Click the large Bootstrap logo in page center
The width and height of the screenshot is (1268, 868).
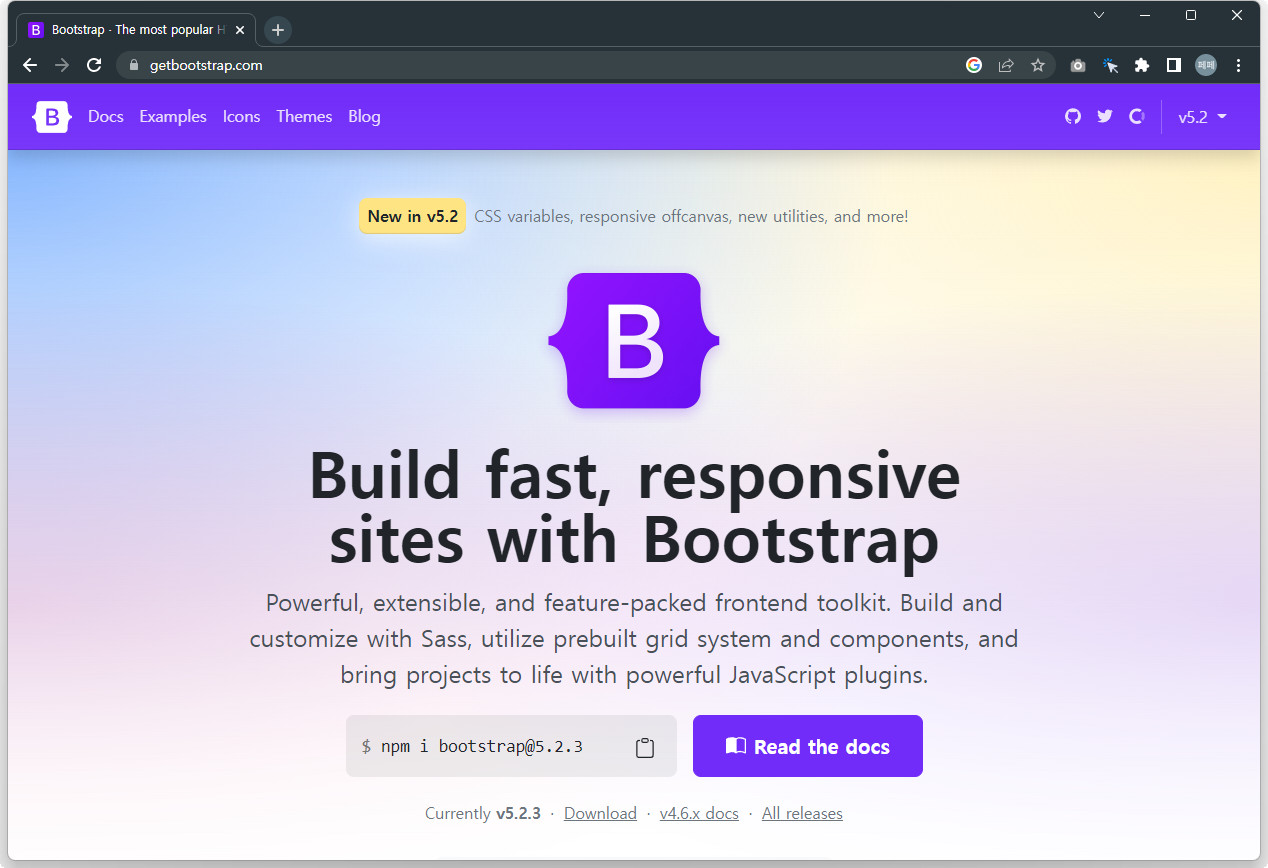633,340
